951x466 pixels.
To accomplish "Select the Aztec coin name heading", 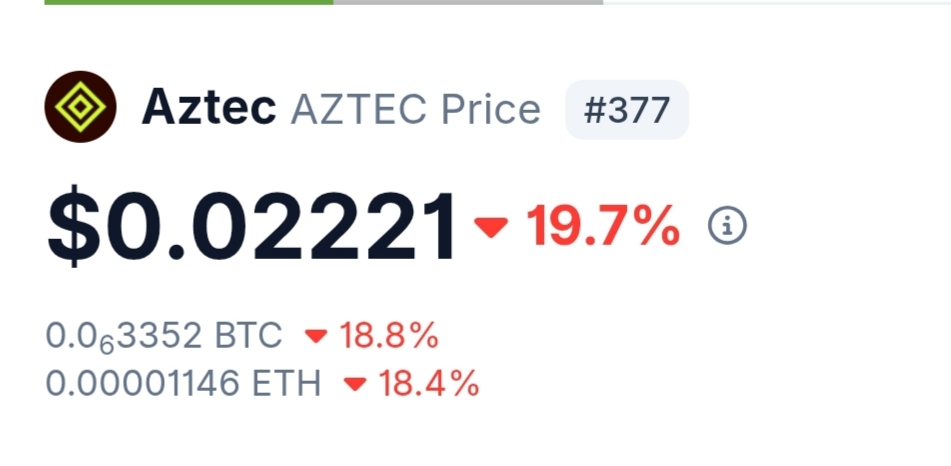I will 209,108.
